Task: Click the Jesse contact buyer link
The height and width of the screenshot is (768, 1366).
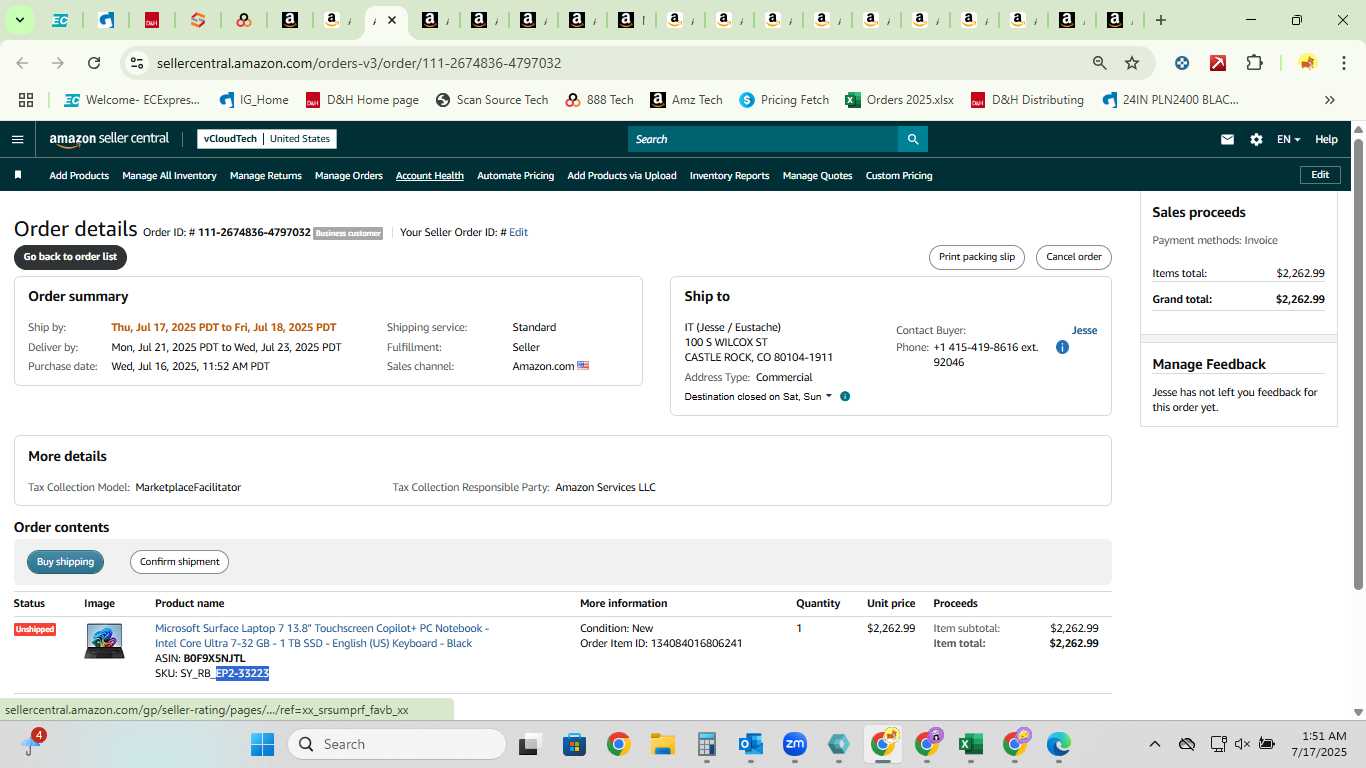Action: click(1084, 330)
